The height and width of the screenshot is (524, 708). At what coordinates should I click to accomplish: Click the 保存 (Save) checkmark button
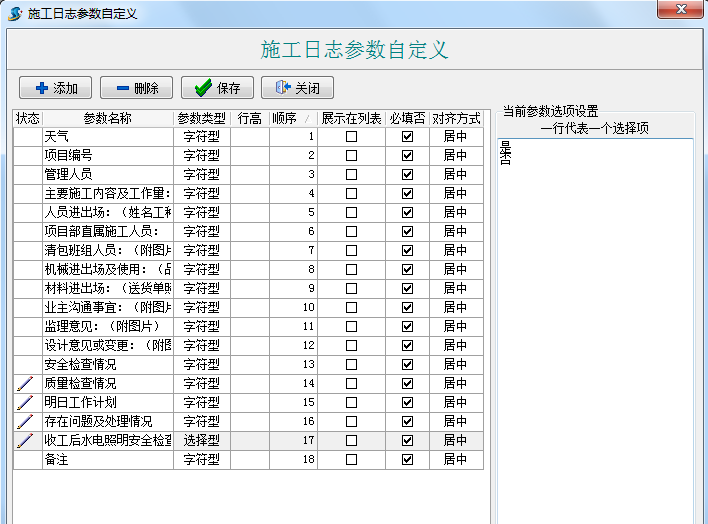[217, 88]
